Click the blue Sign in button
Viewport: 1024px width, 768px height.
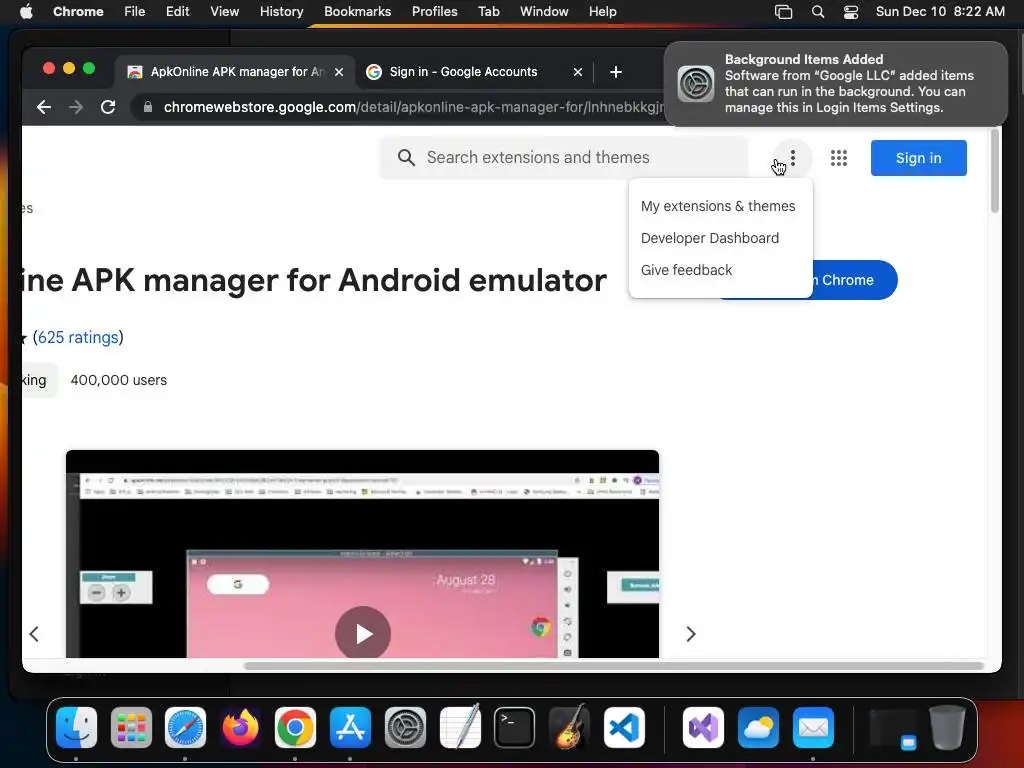[918, 158]
